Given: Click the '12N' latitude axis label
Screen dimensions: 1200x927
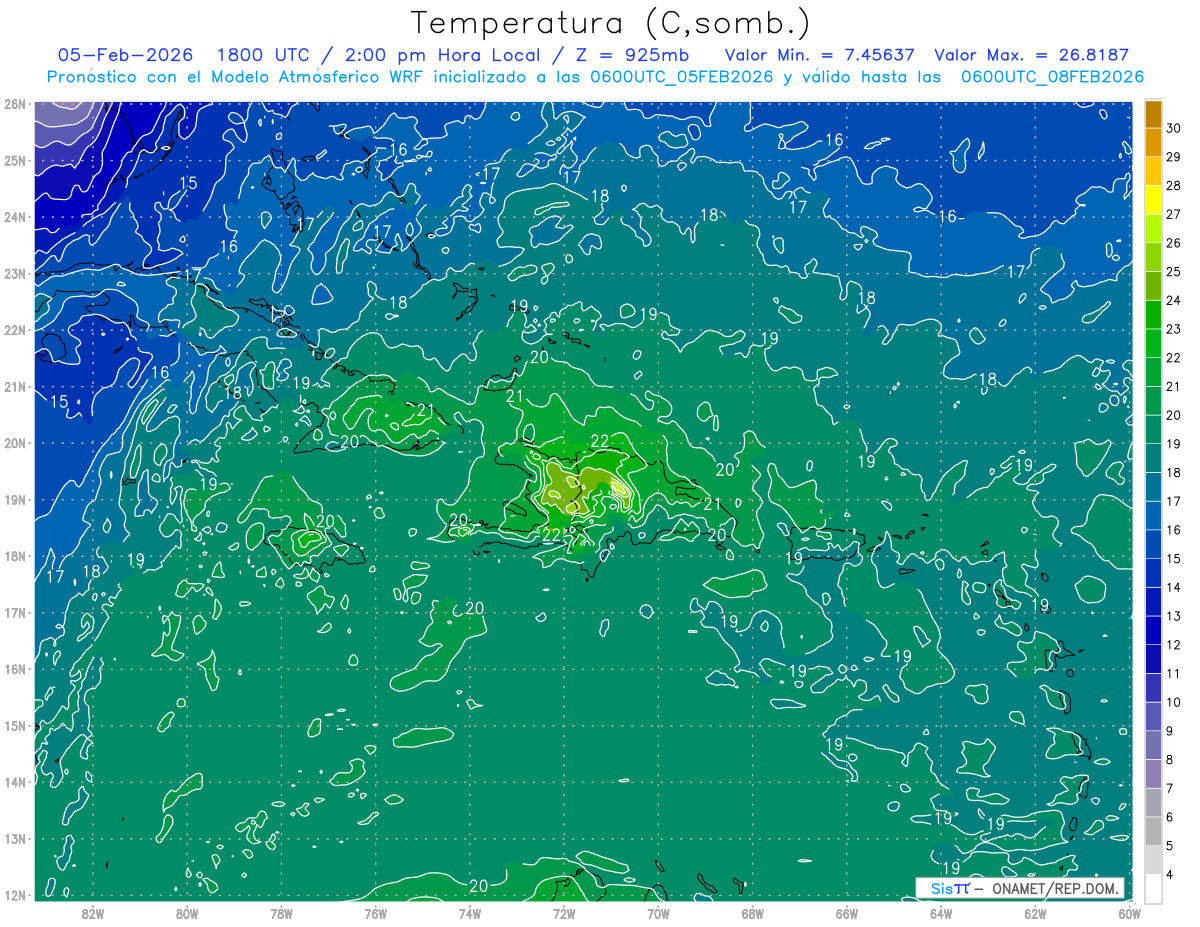Looking at the screenshot, I should tap(14, 895).
